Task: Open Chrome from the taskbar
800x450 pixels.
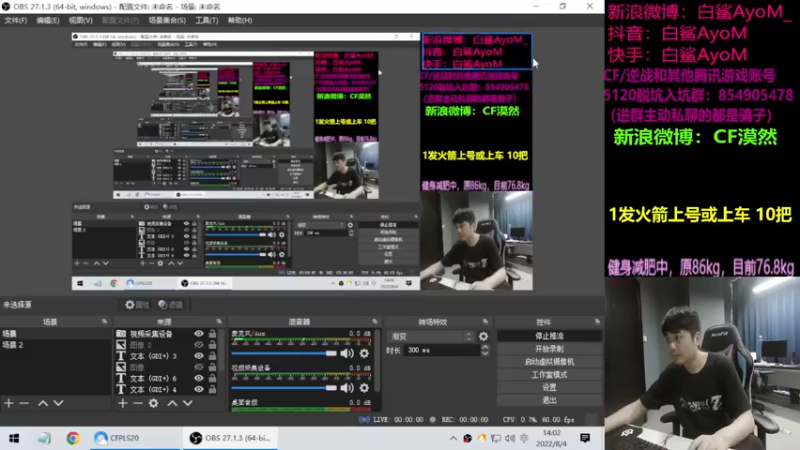Action: pos(73,438)
